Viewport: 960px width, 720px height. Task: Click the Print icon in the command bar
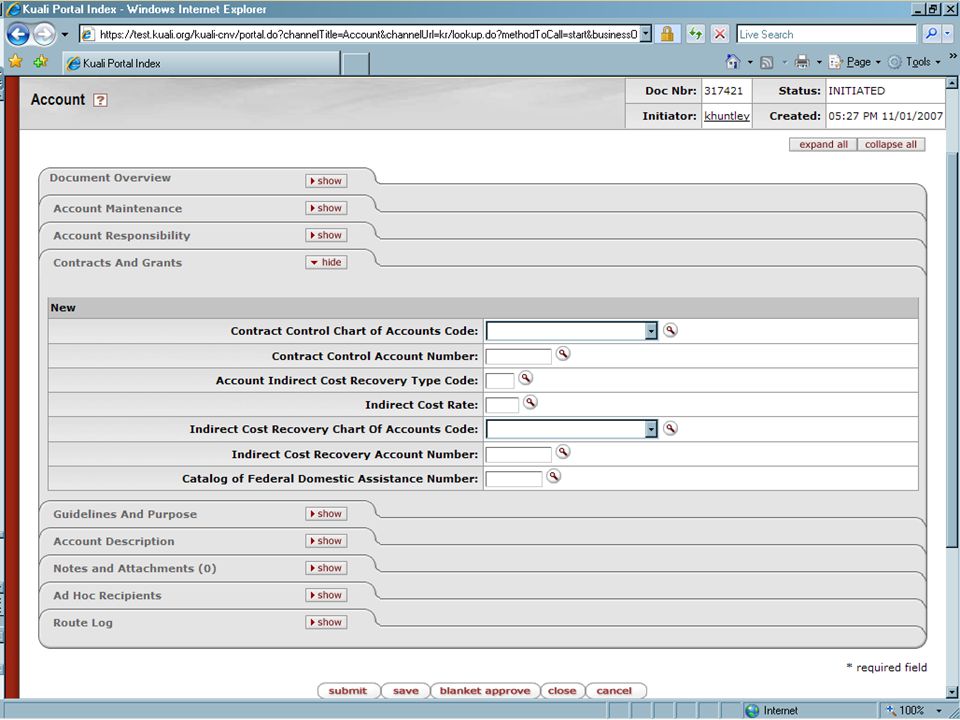(x=801, y=62)
